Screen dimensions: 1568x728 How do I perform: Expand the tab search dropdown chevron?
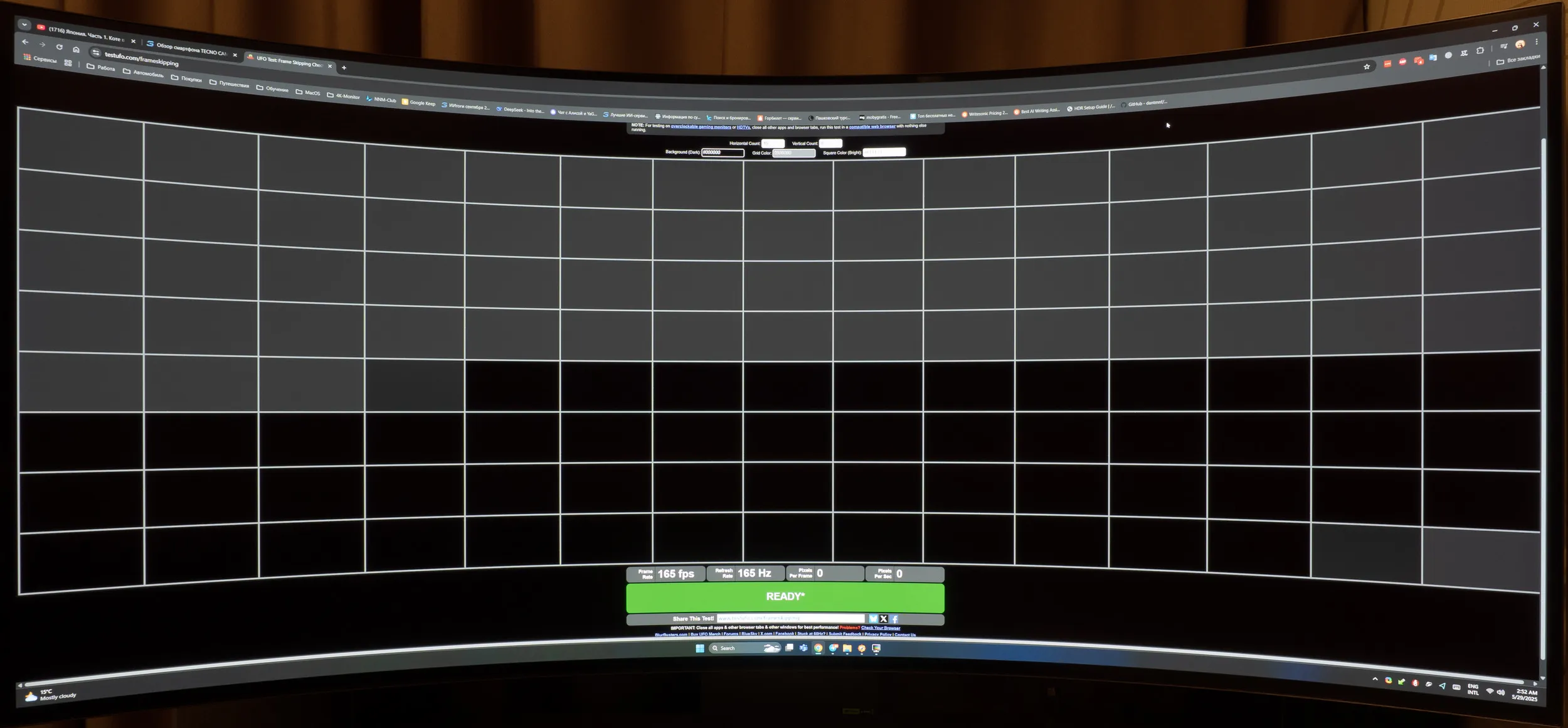coord(24,24)
